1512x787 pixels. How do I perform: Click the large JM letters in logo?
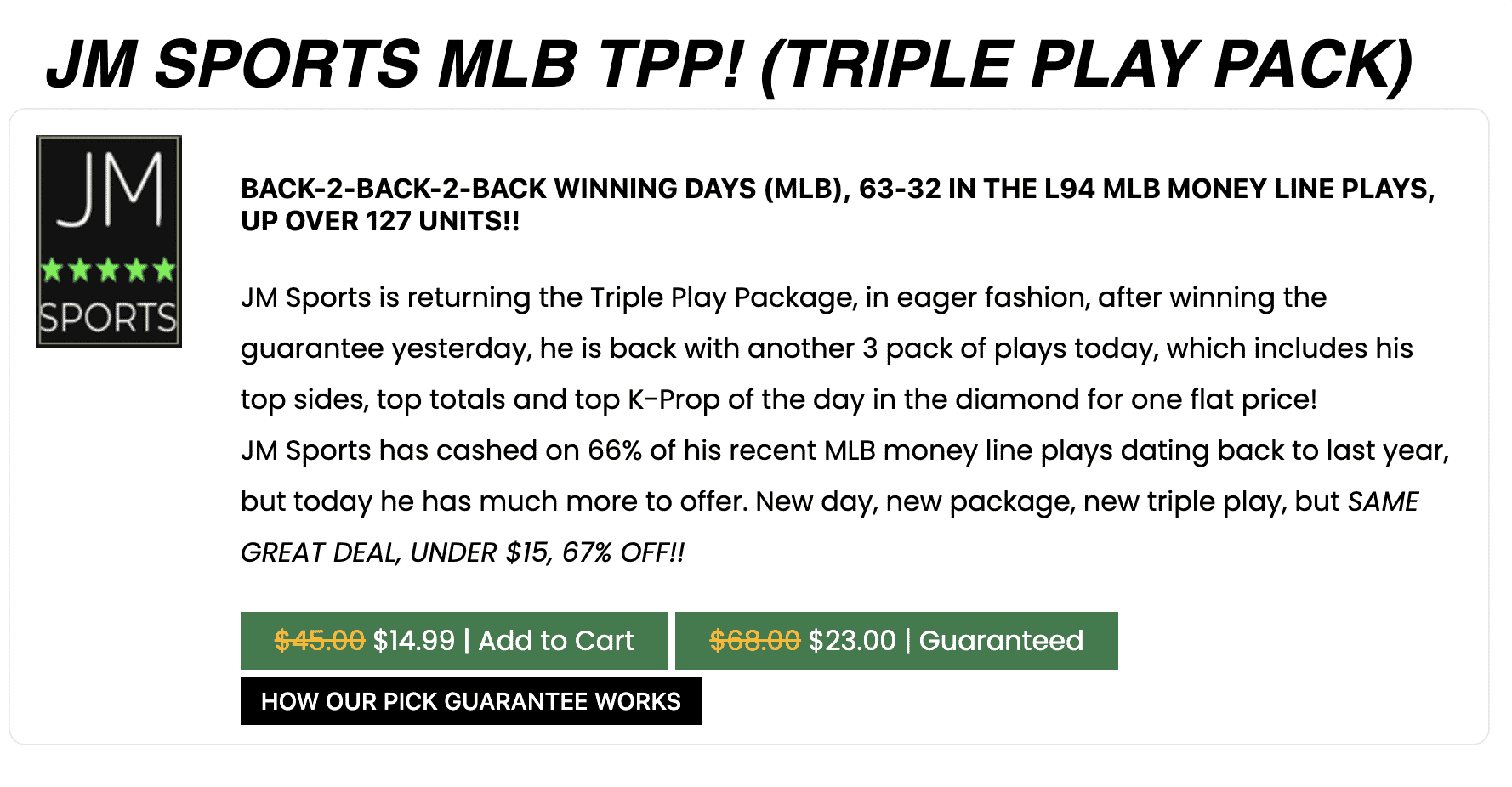[110, 190]
